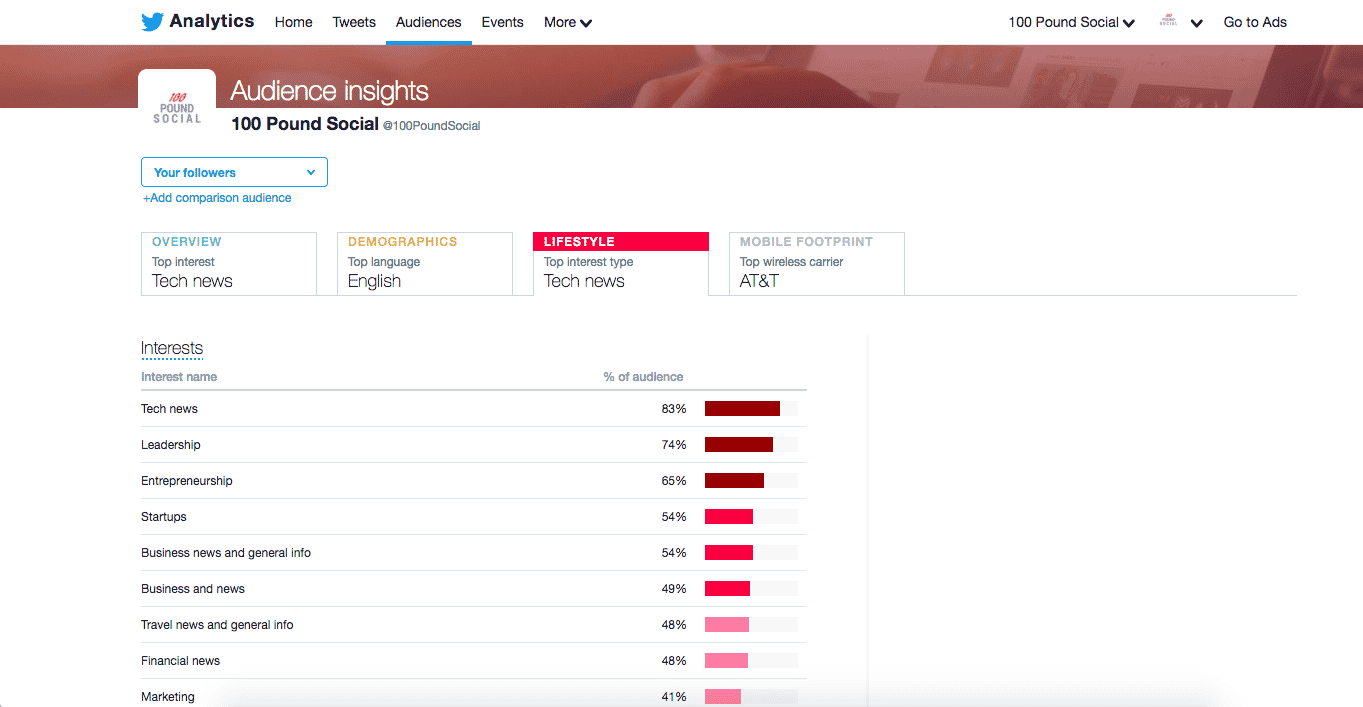Open the Home page
Screen dimensions: 1363x707
[x=293, y=22]
